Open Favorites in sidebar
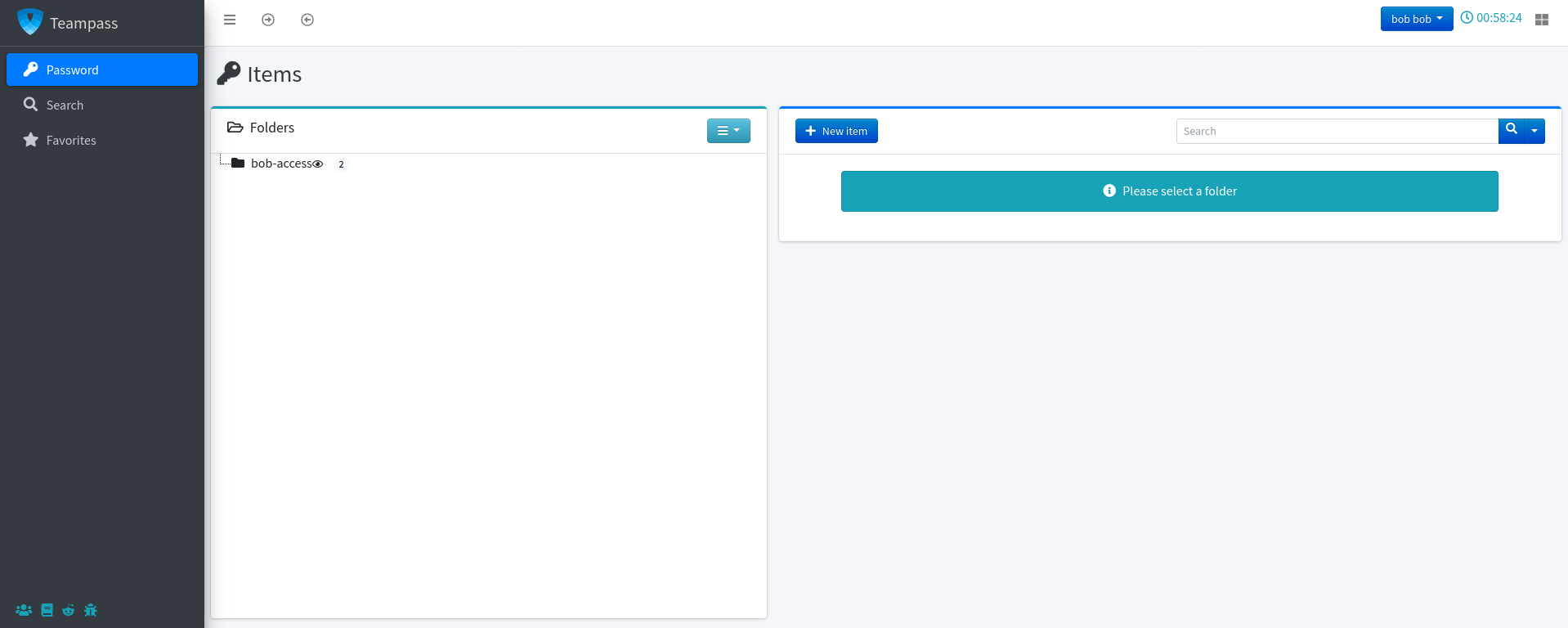This screenshot has width=1568, height=628. (x=102, y=140)
